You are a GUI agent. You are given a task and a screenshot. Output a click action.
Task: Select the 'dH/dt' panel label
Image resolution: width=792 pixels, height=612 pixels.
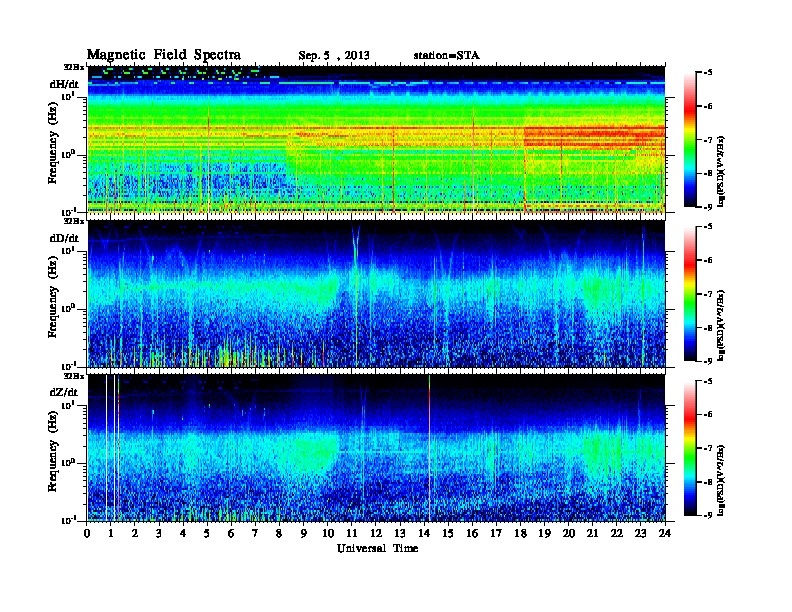click(x=64, y=84)
